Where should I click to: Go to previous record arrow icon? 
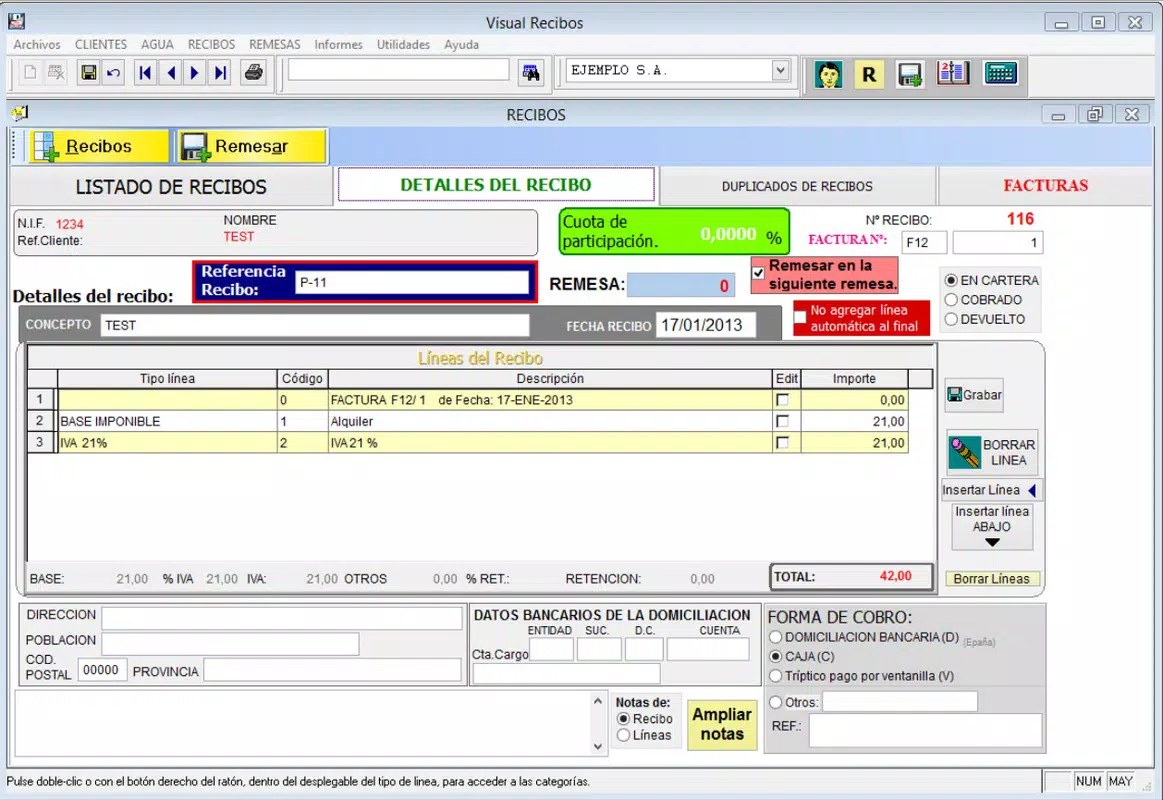[171, 73]
